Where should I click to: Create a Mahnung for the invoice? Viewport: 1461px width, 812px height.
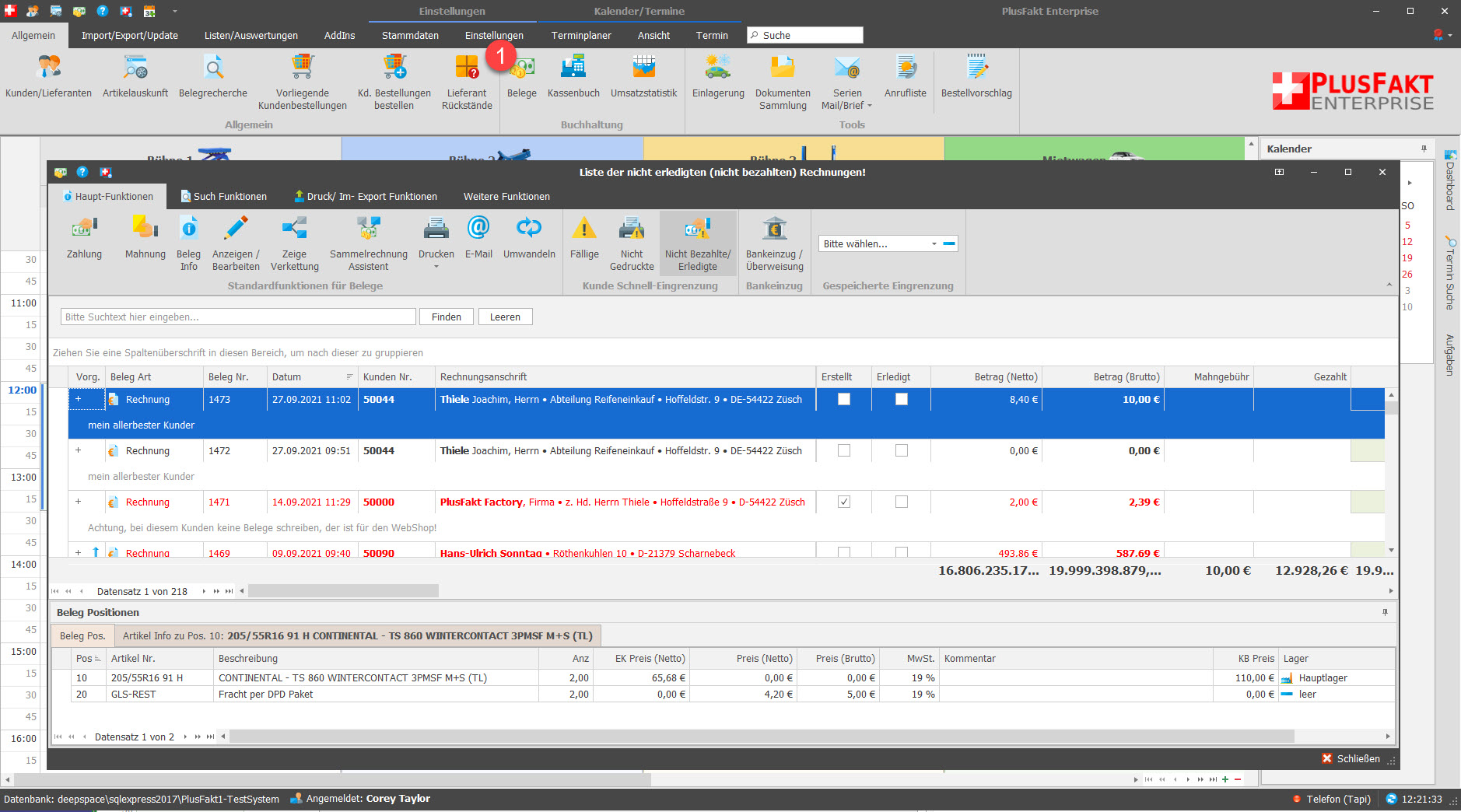point(145,238)
